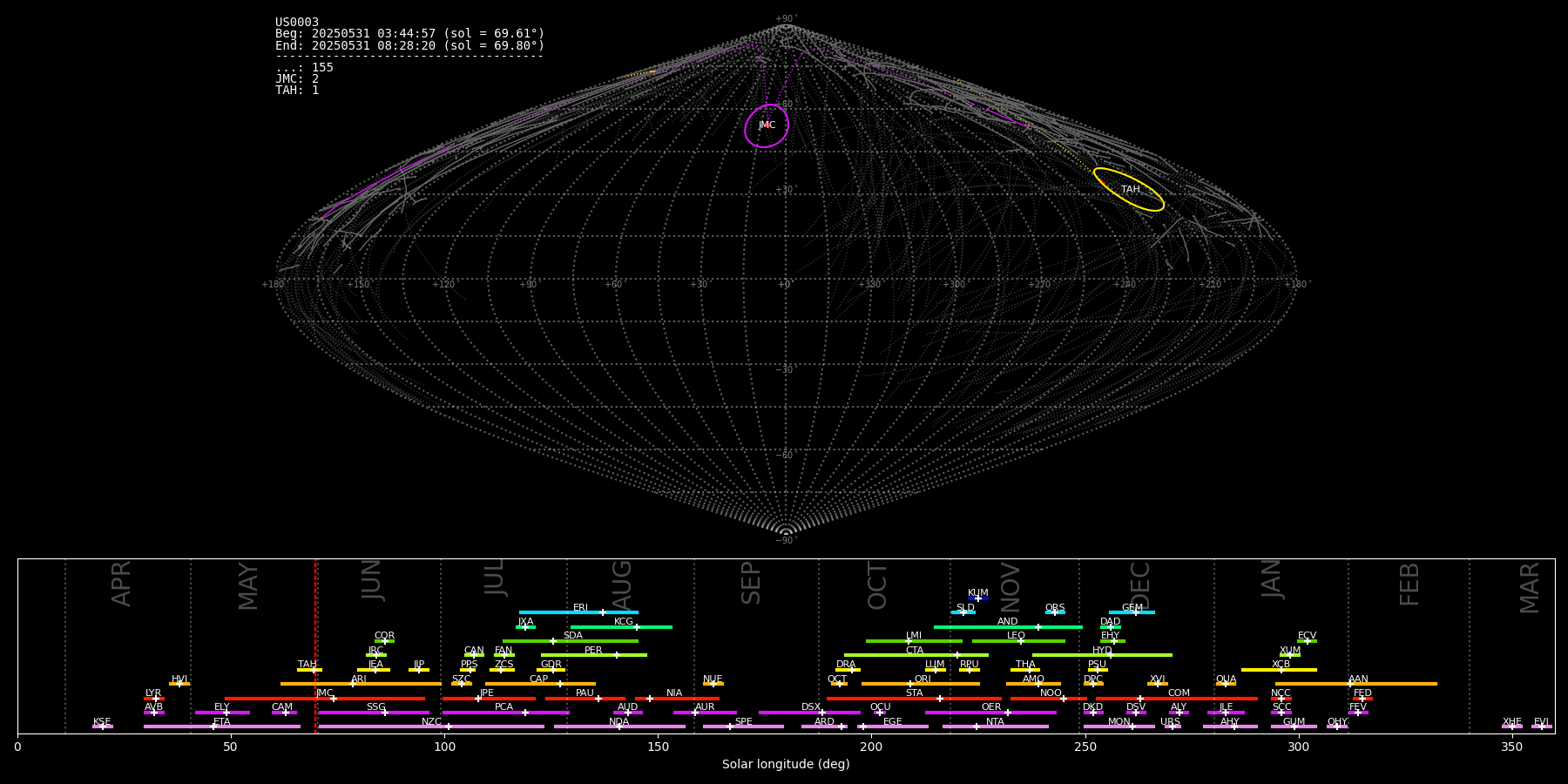Click the NUE shower label
This screenshot has height=784, width=1568.
pos(713,679)
